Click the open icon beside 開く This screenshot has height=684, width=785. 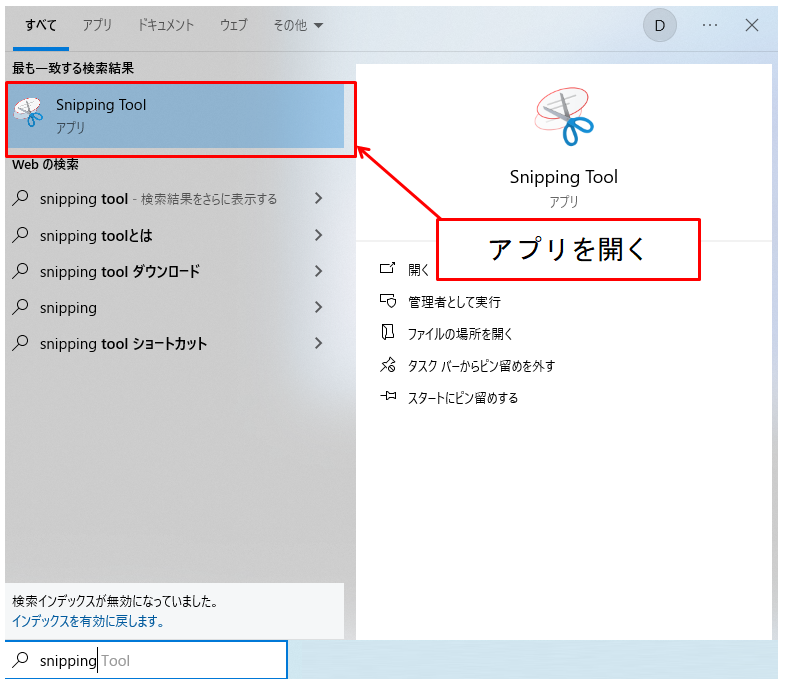click(x=387, y=268)
